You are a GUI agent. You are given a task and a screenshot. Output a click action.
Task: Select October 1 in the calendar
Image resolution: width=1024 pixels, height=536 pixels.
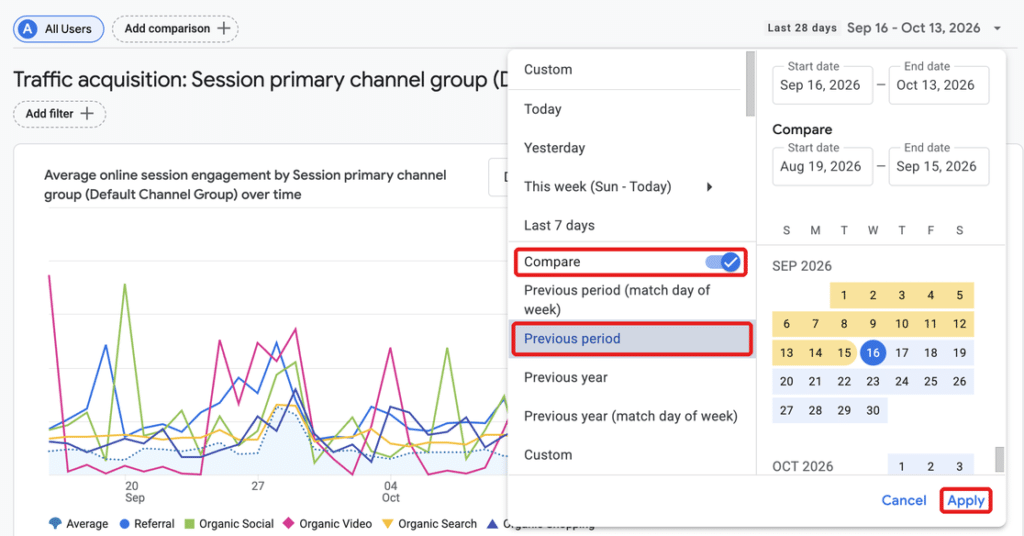click(x=901, y=466)
